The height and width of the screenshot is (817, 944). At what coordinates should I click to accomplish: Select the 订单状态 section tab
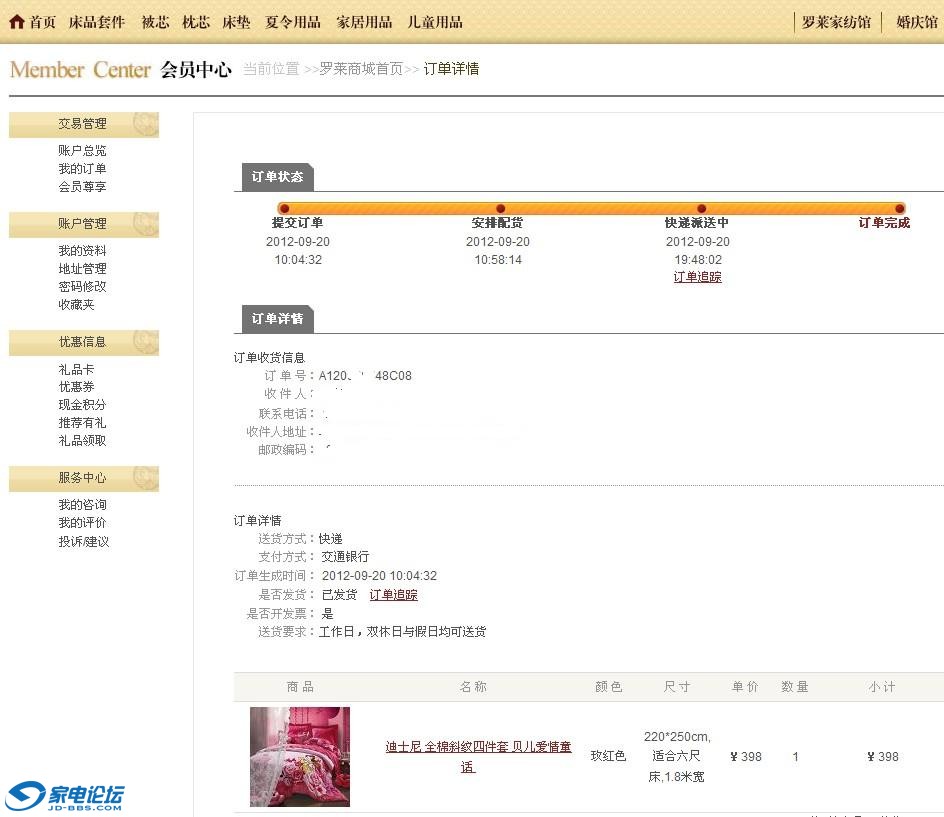tap(277, 177)
